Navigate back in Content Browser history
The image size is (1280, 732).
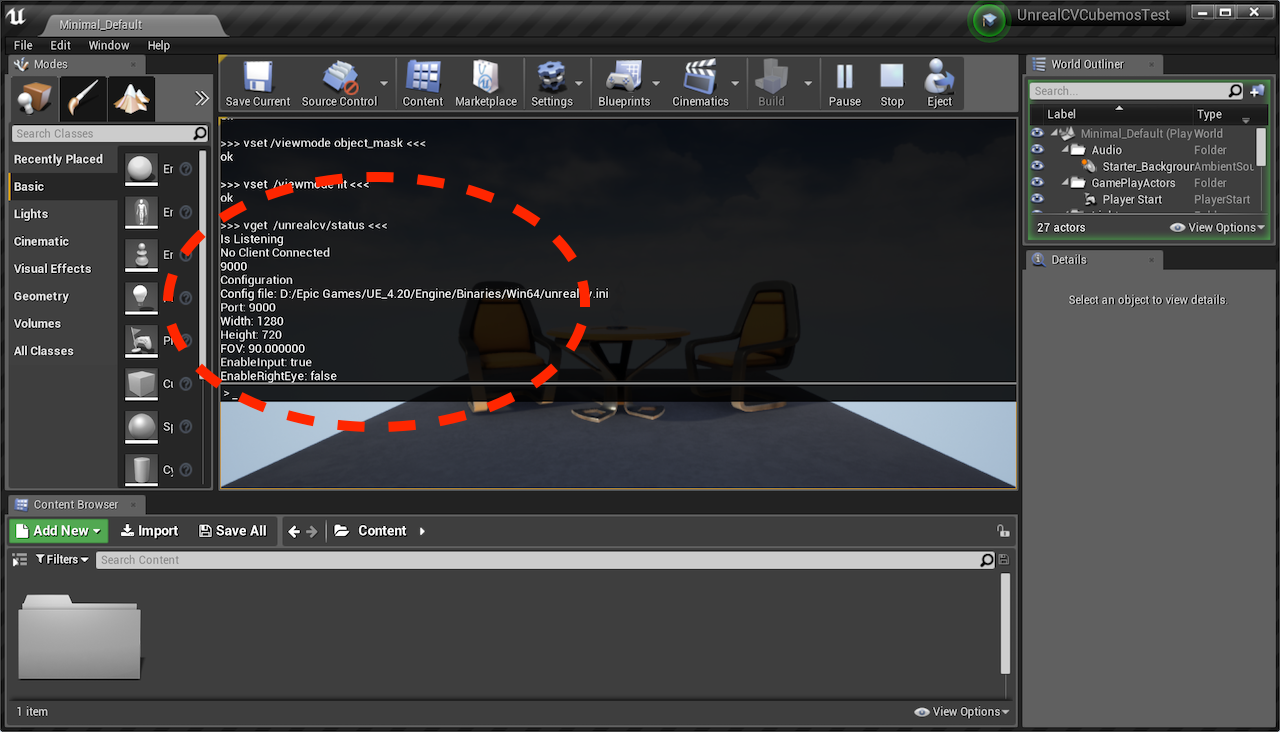point(294,531)
